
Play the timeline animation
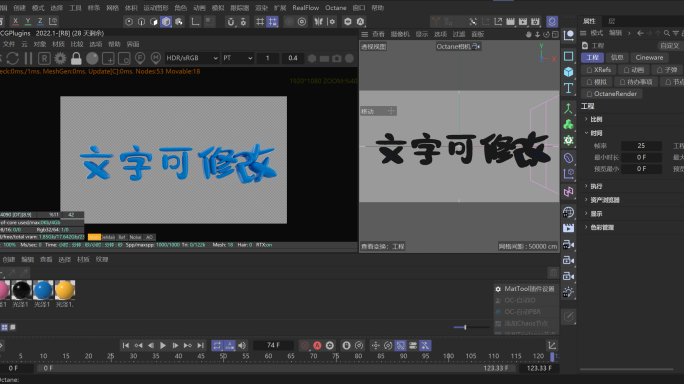click(x=163, y=346)
